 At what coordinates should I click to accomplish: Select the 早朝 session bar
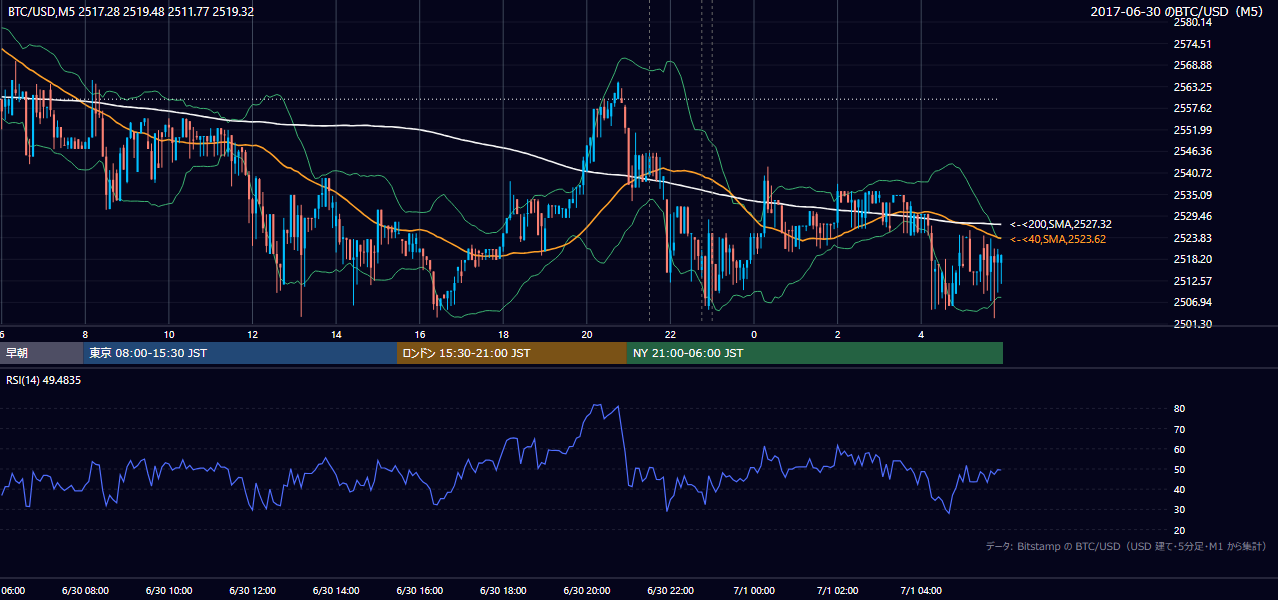pos(42,353)
